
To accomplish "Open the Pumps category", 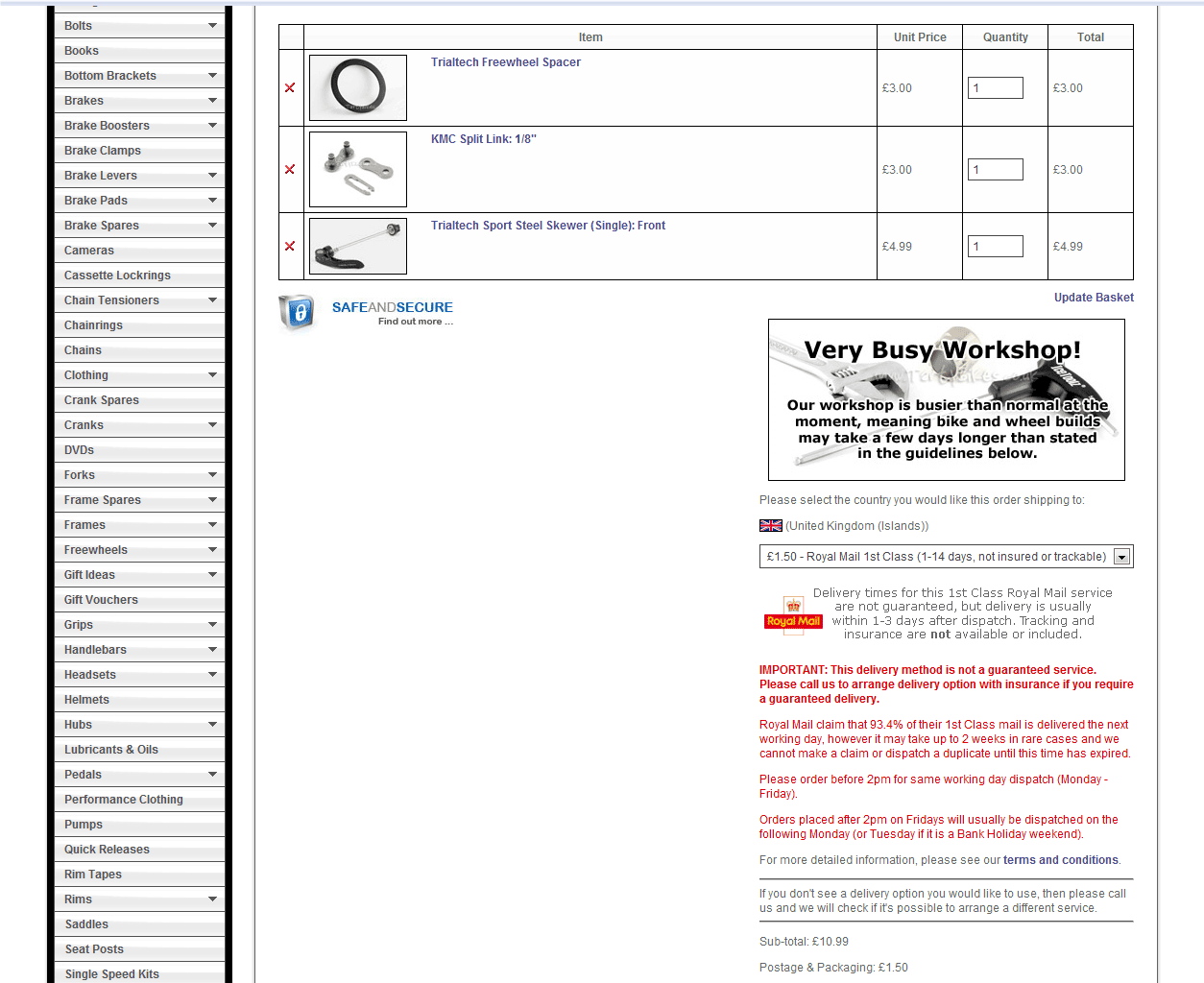I will [140, 825].
